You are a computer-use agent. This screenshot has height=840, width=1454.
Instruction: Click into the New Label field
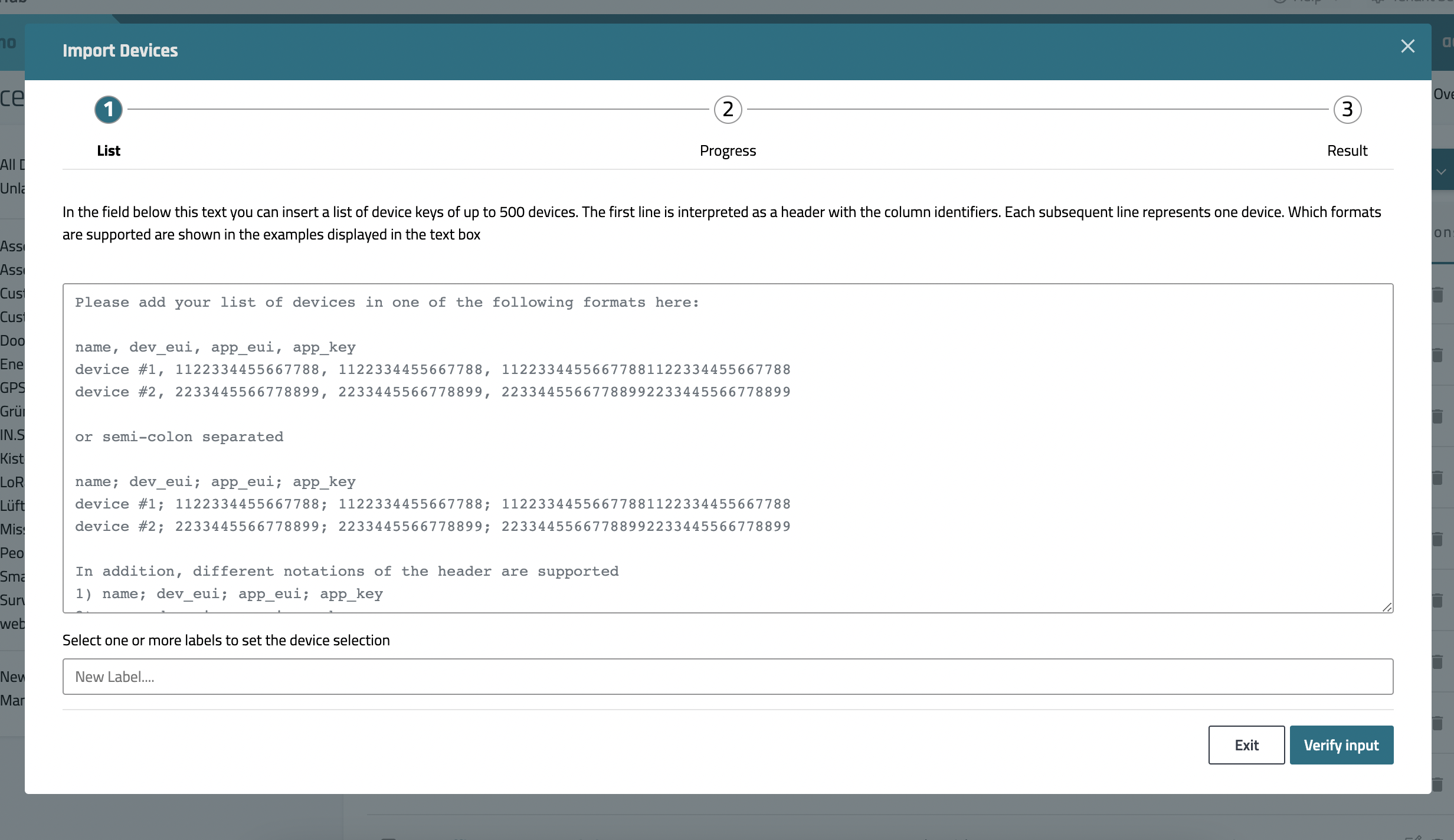coord(728,677)
